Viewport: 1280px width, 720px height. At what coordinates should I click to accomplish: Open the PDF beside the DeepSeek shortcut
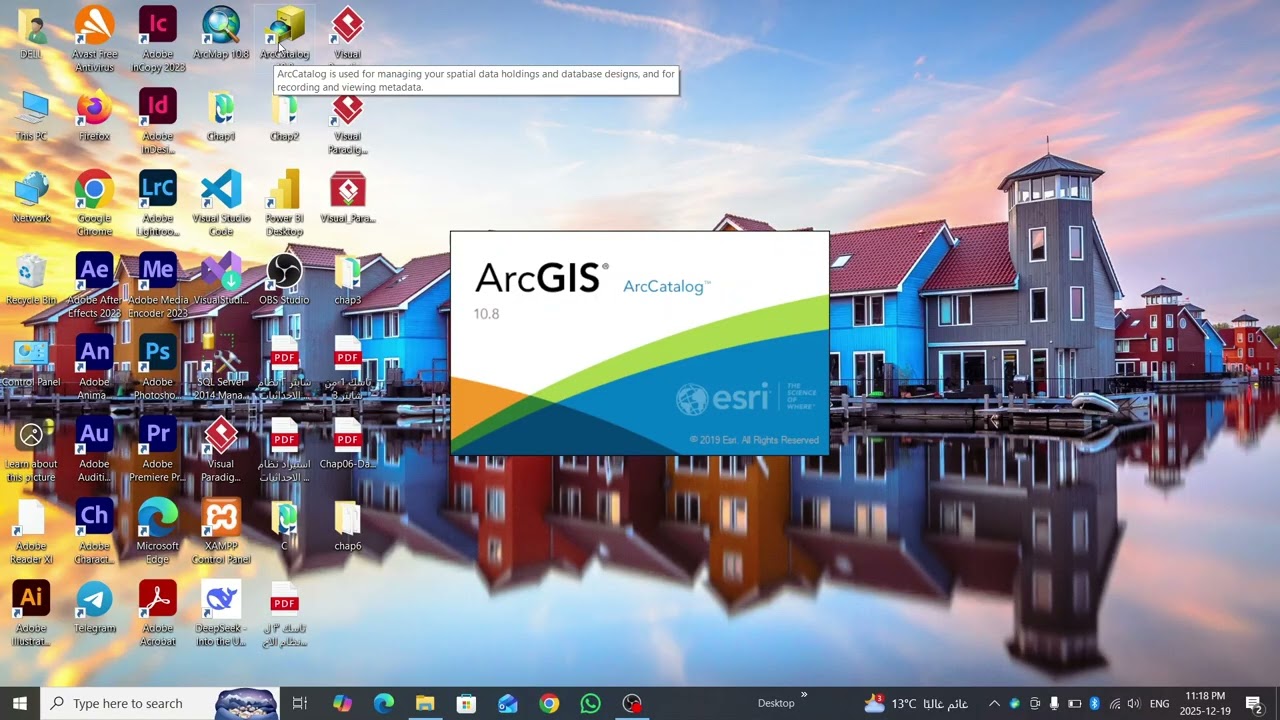pos(285,613)
